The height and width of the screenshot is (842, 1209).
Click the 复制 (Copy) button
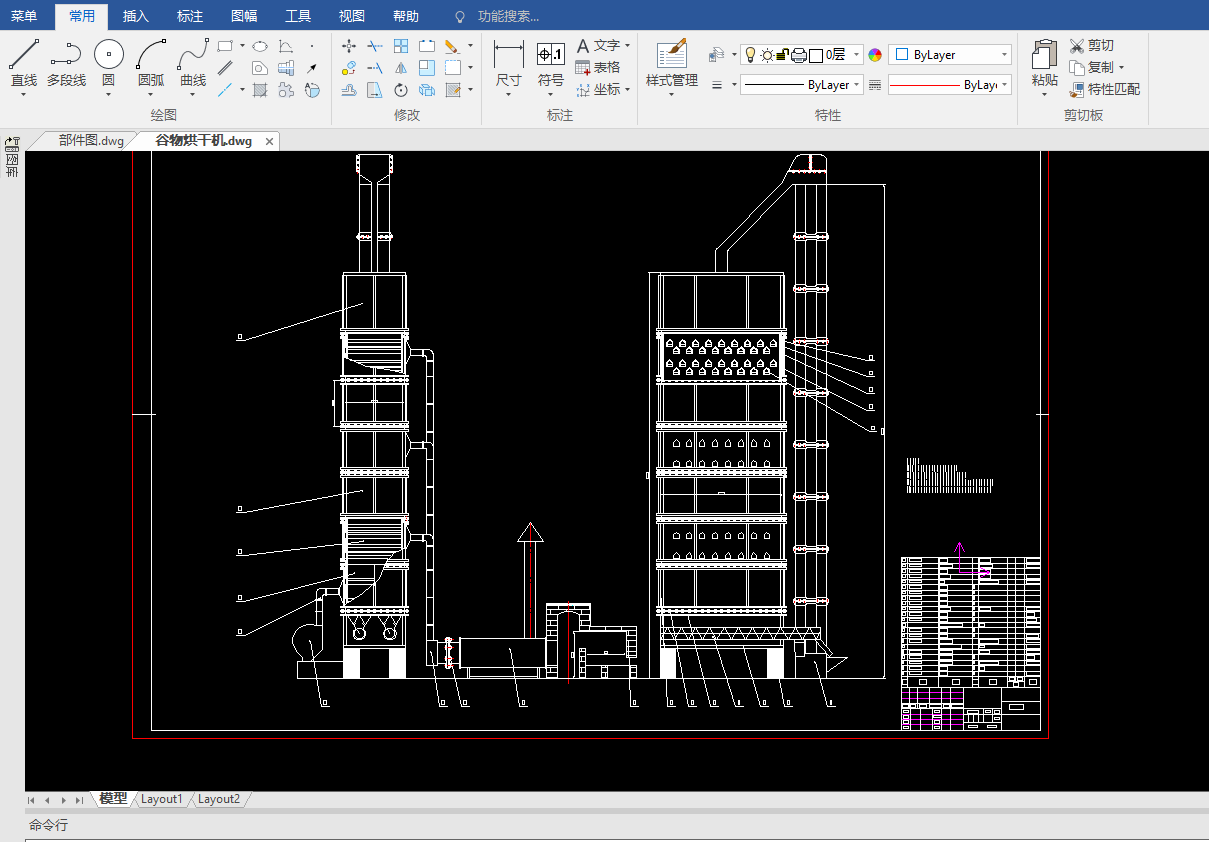click(x=1091, y=67)
